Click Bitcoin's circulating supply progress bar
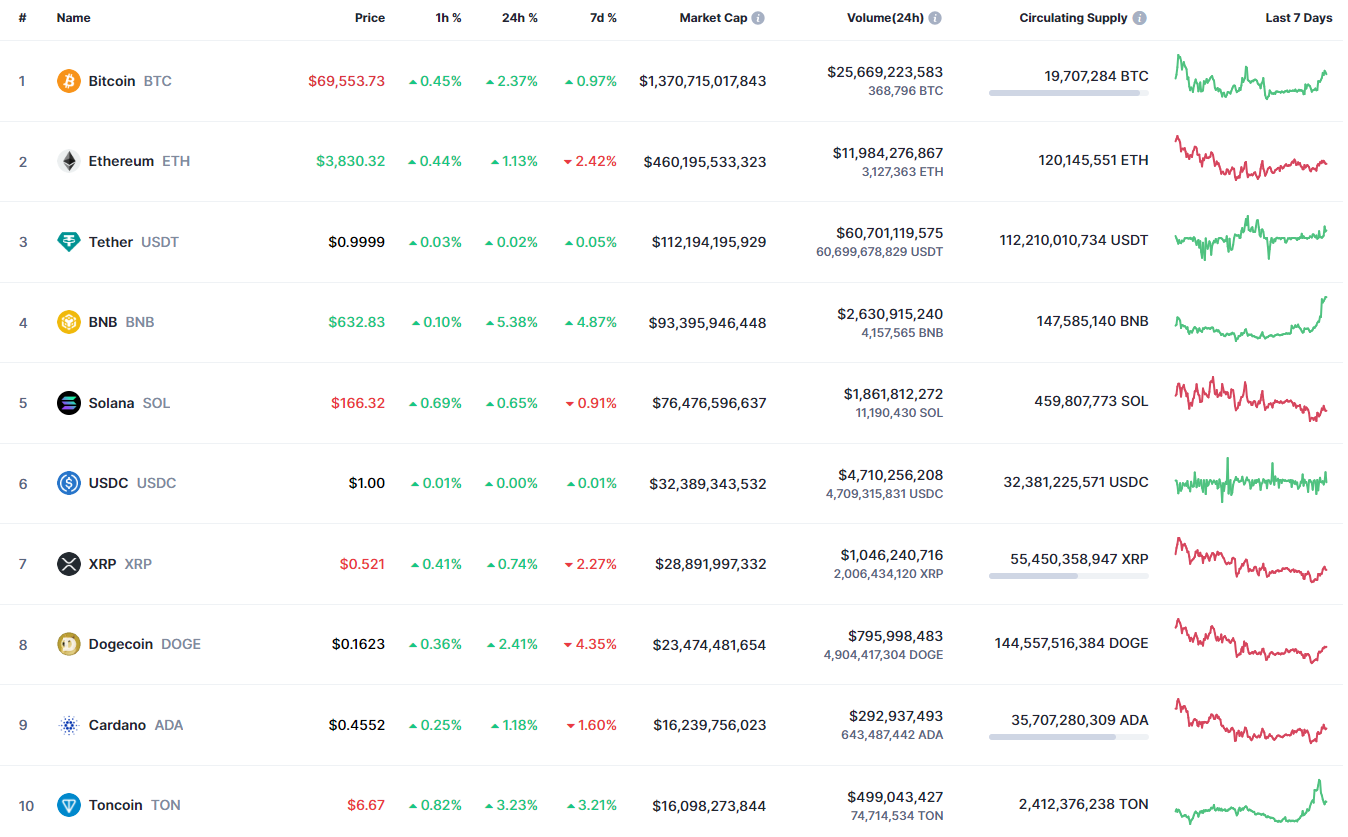This screenshot has width=1348, height=837. pos(1068,93)
